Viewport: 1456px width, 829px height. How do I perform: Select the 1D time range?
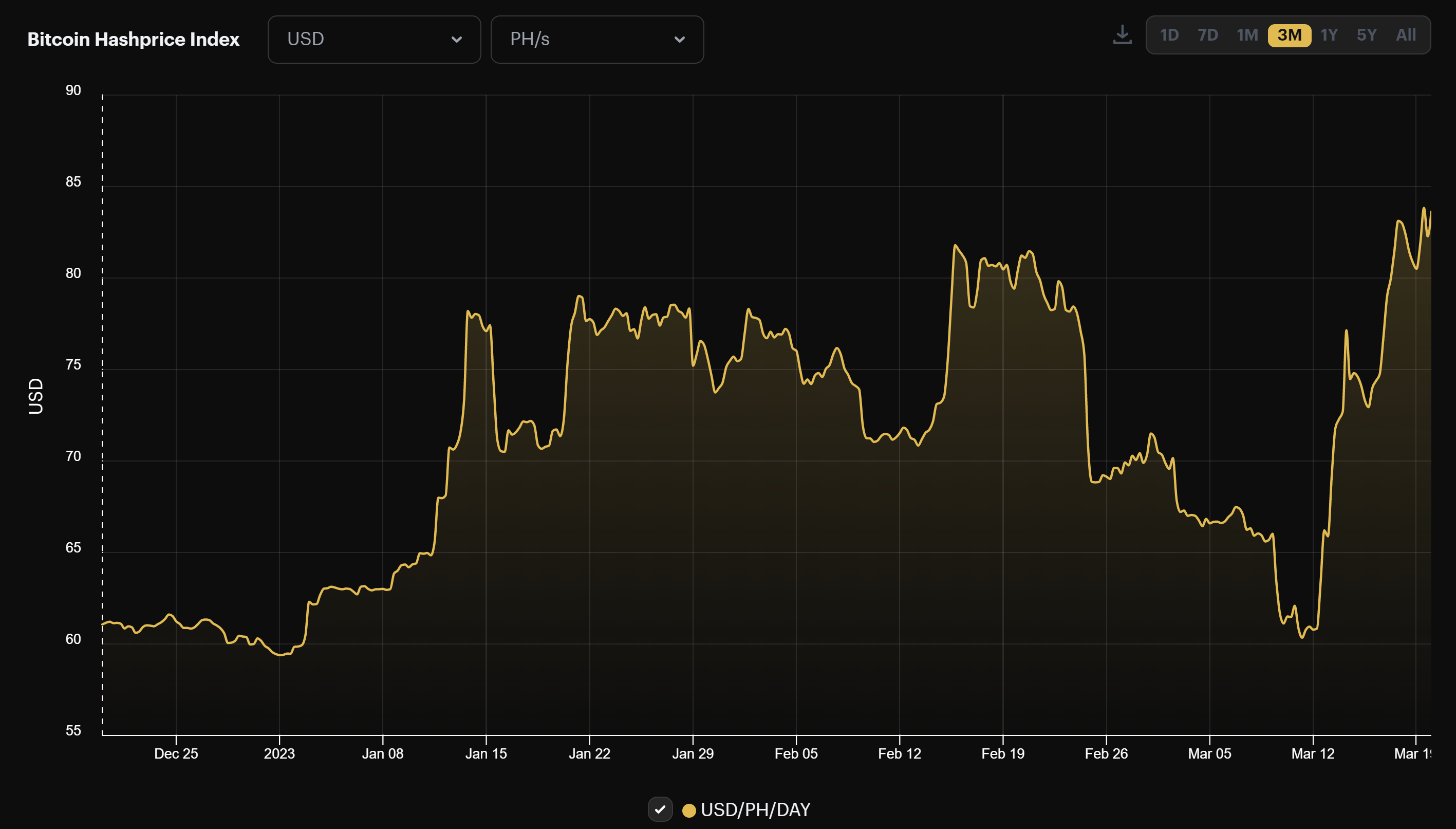[1170, 35]
